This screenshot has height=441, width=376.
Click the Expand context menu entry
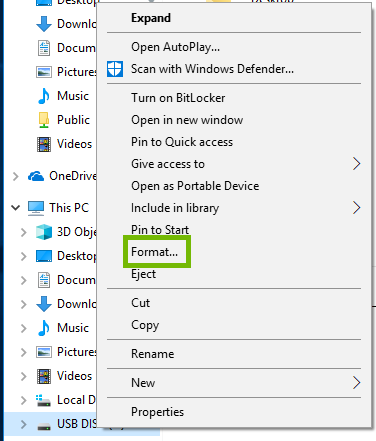tap(234, 18)
